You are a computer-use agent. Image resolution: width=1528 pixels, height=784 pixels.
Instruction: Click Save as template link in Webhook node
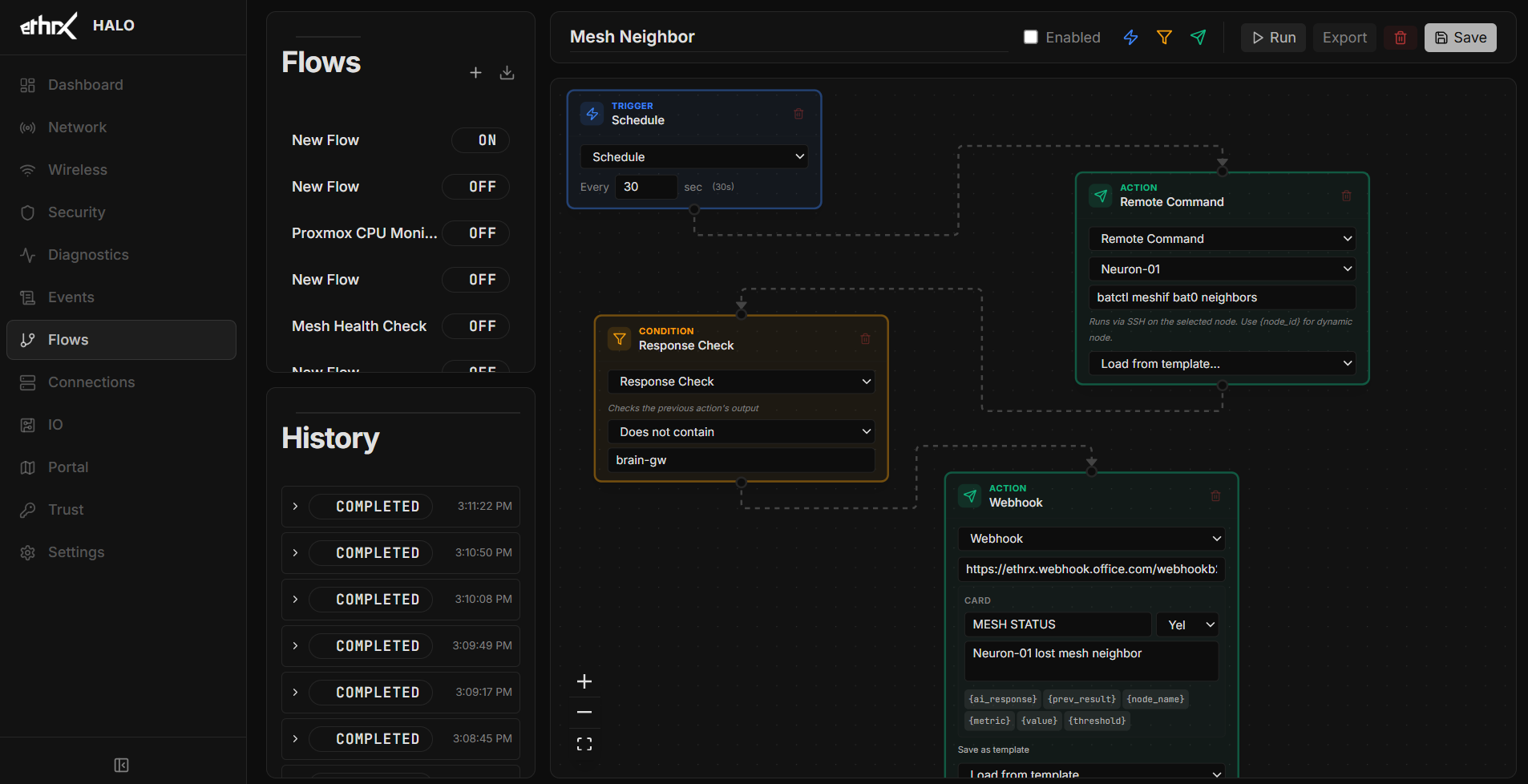tap(993, 750)
